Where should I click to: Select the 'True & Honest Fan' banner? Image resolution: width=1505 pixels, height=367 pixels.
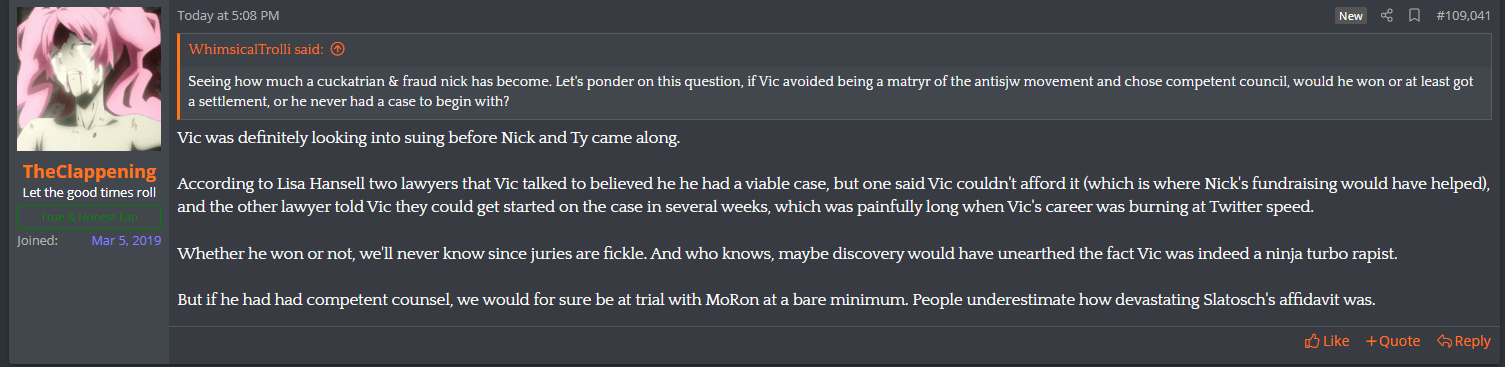click(x=89, y=217)
